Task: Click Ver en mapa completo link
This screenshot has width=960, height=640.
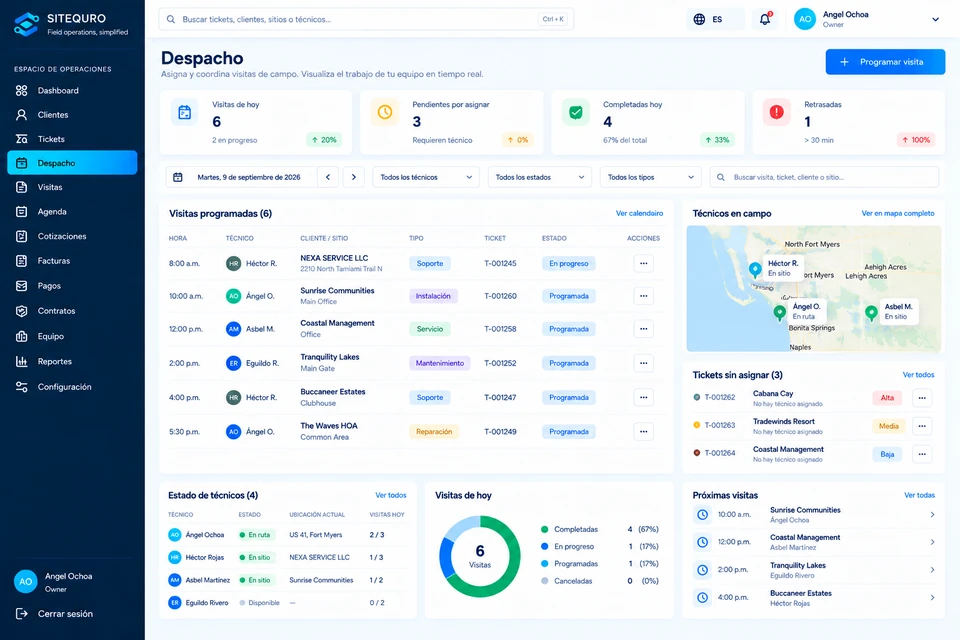Action: pyautogui.click(x=898, y=213)
